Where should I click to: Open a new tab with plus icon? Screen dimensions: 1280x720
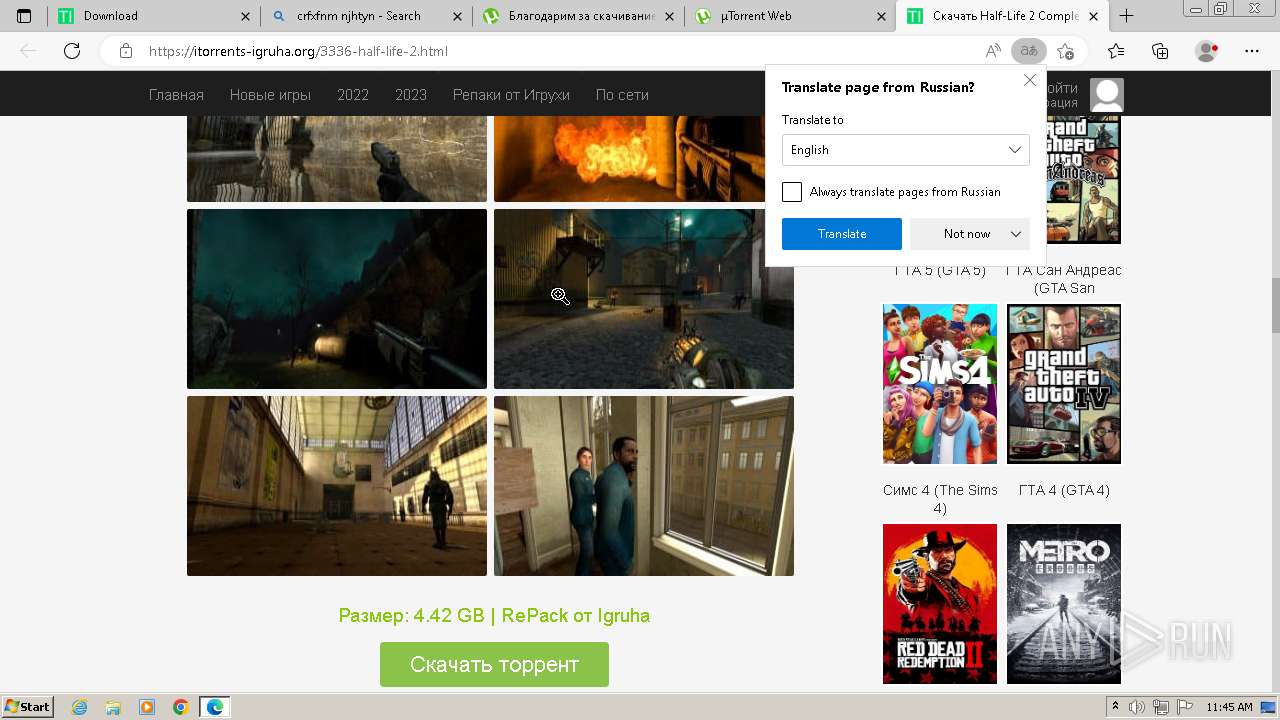[x=1126, y=16]
